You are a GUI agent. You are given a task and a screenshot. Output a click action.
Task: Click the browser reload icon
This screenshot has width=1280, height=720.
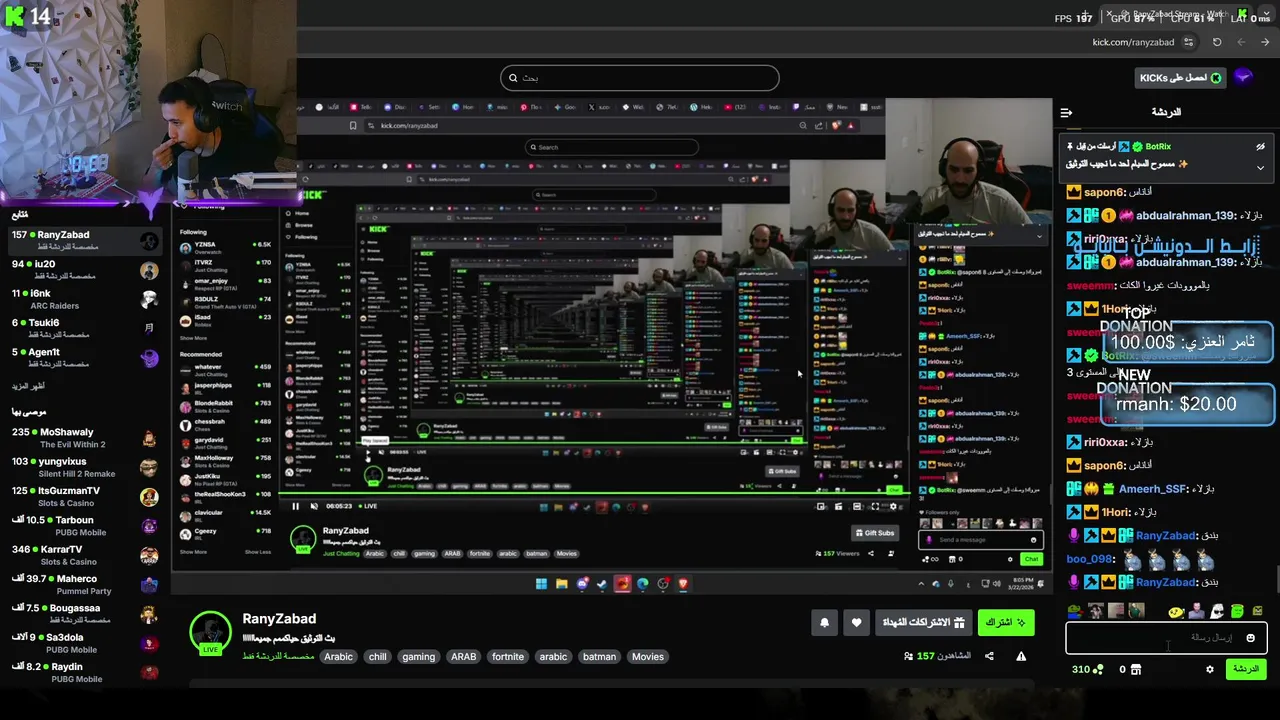coord(1217,42)
